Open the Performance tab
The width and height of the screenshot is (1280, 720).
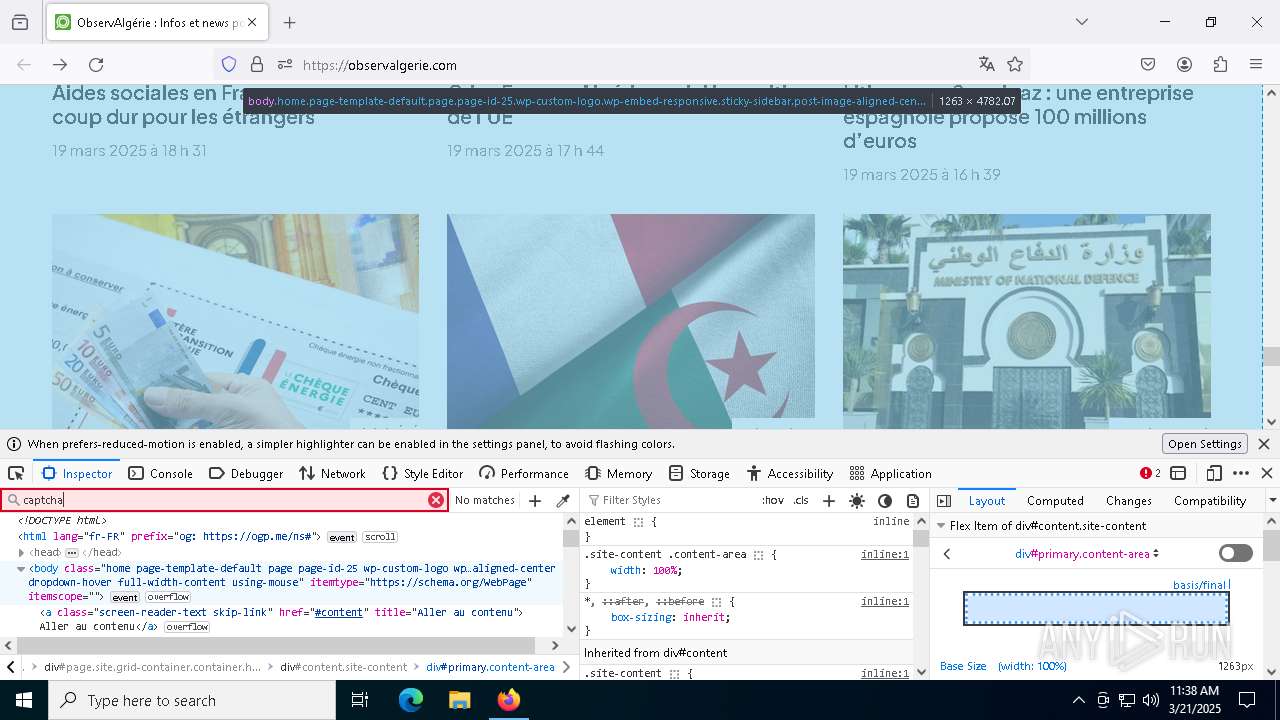(524, 473)
